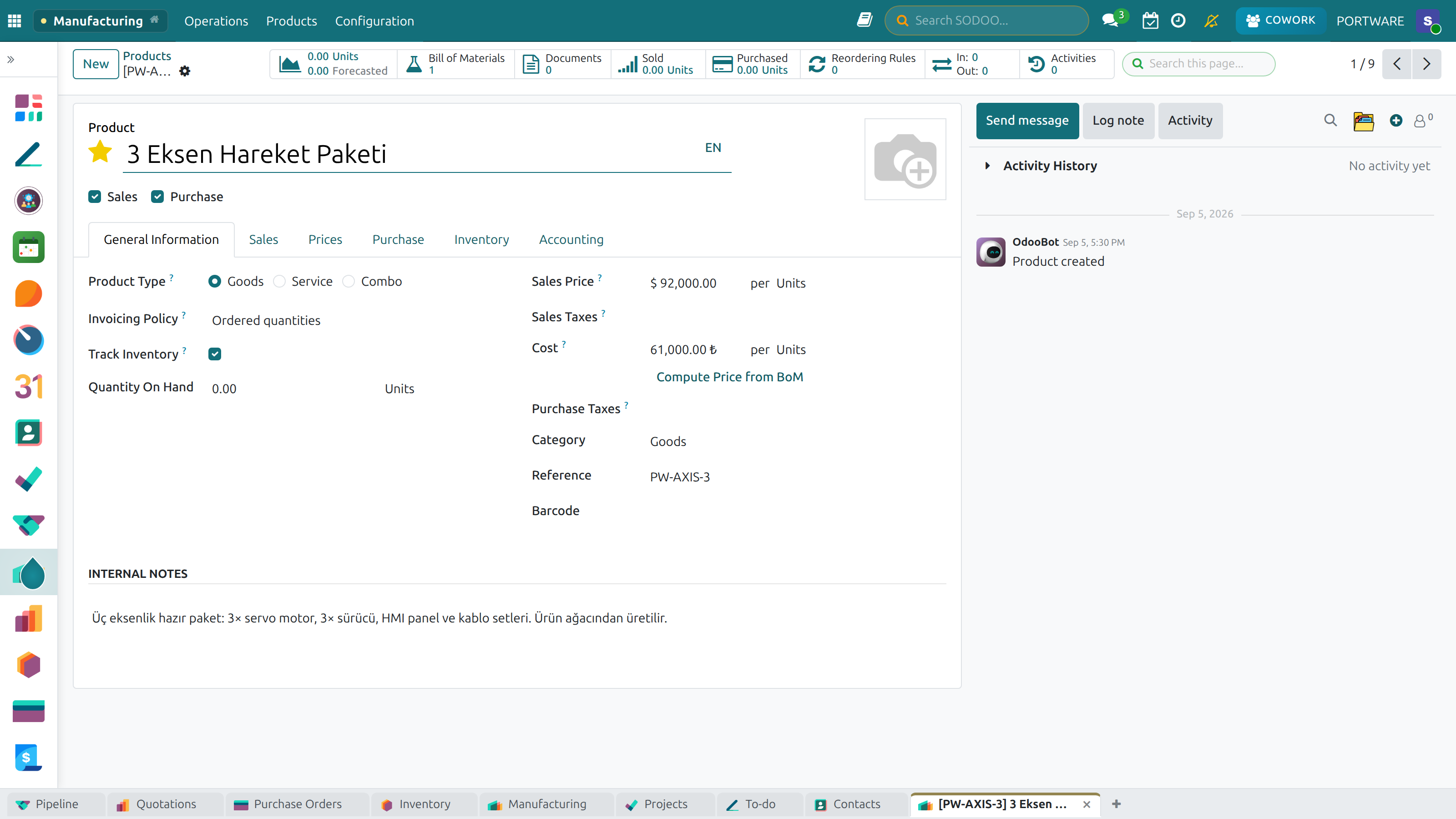This screenshot has height=819, width=1456.
Task: Click Compute Price from BoM link
Action: pyautogui.click(x=729, y=377)
